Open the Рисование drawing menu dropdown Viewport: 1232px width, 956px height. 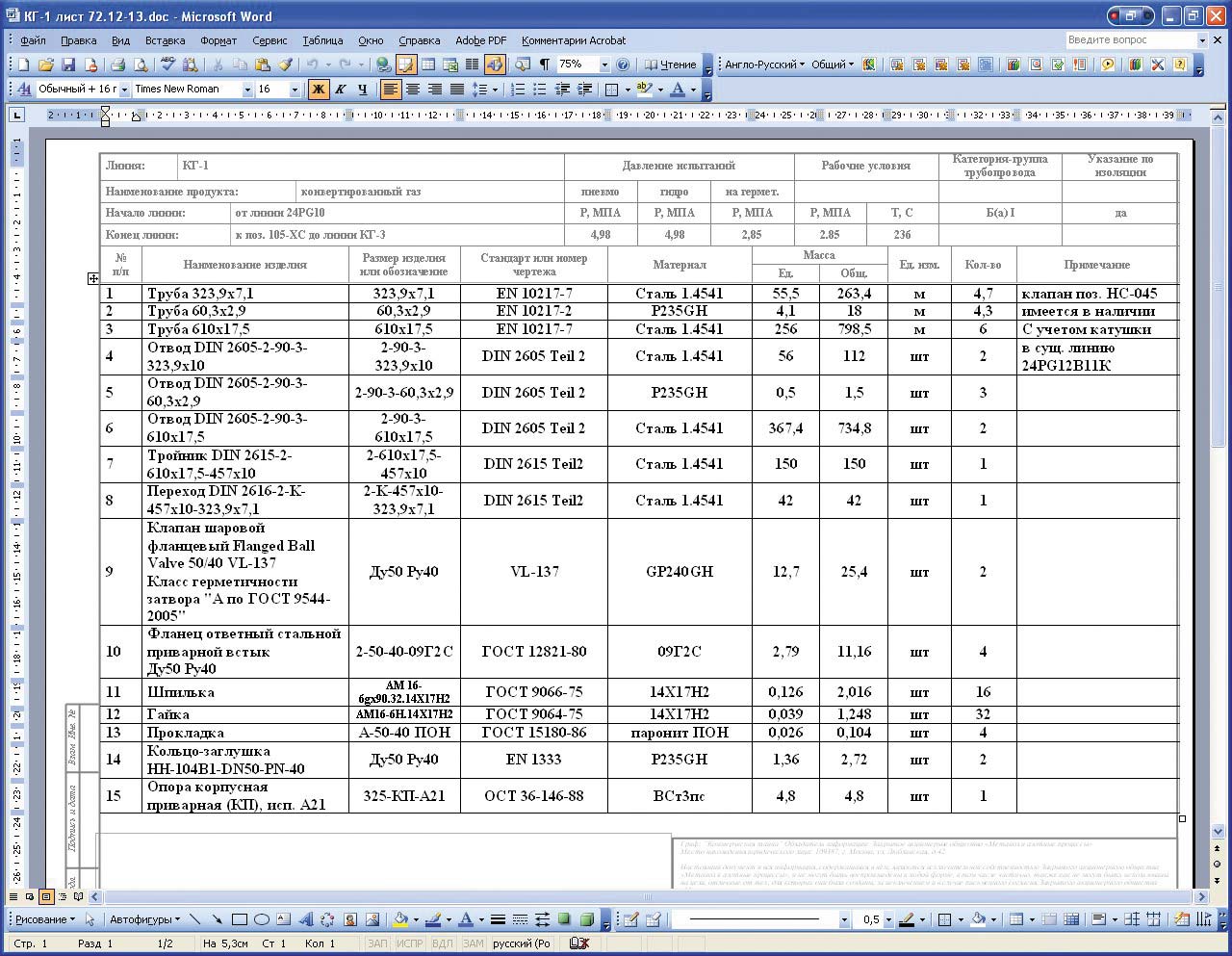(45, 919)
